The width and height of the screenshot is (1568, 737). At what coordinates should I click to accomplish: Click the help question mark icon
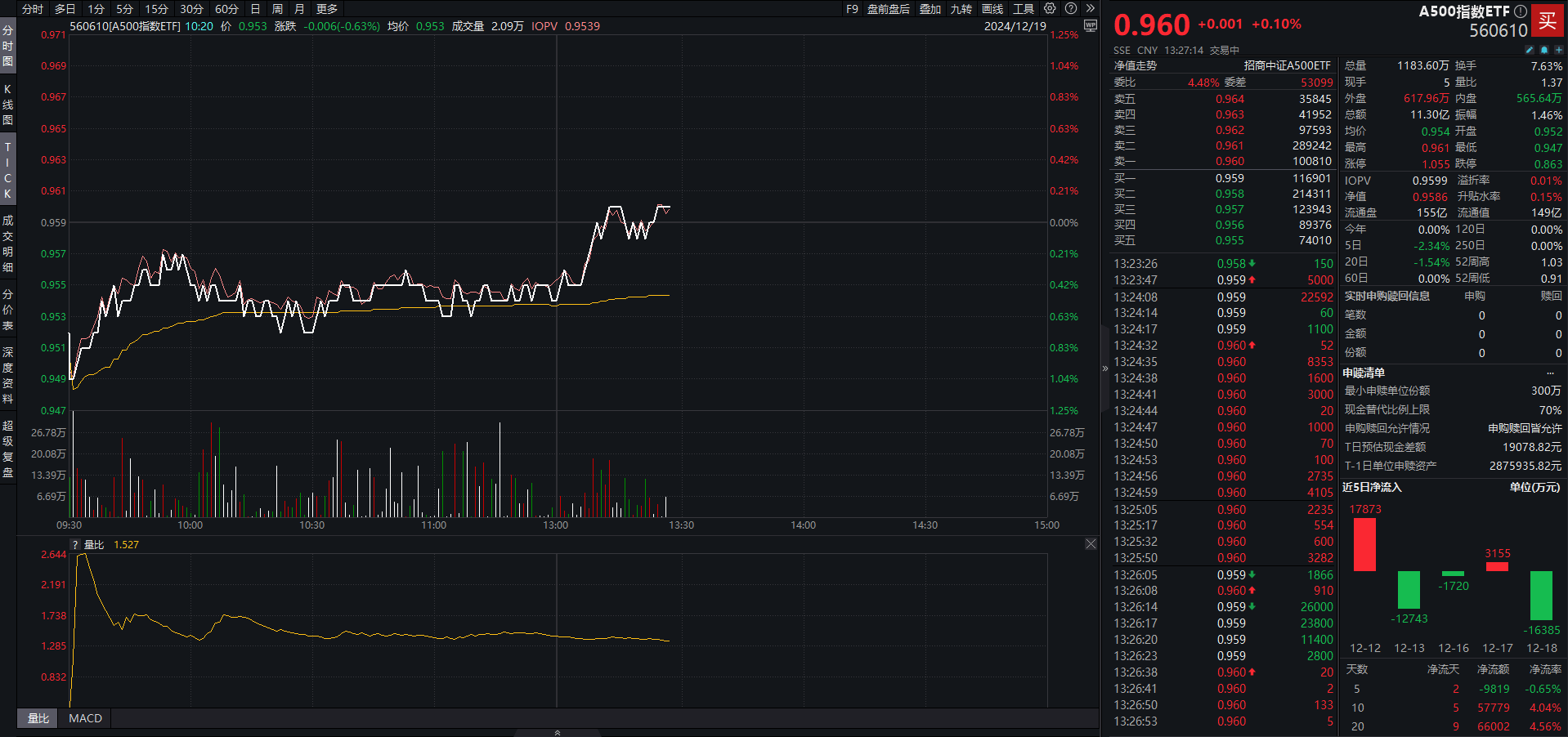pos(1071,8)
